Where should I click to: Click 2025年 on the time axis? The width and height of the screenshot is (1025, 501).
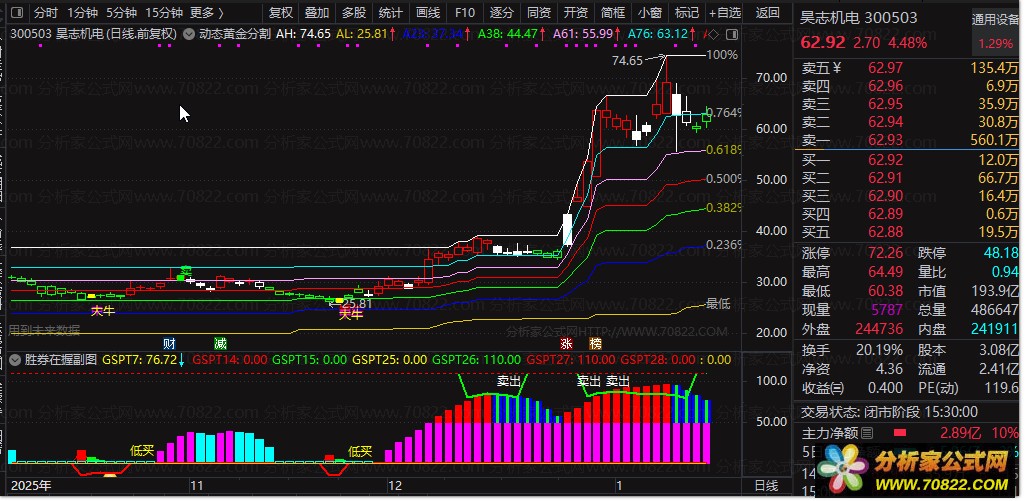tap(31, 485)
